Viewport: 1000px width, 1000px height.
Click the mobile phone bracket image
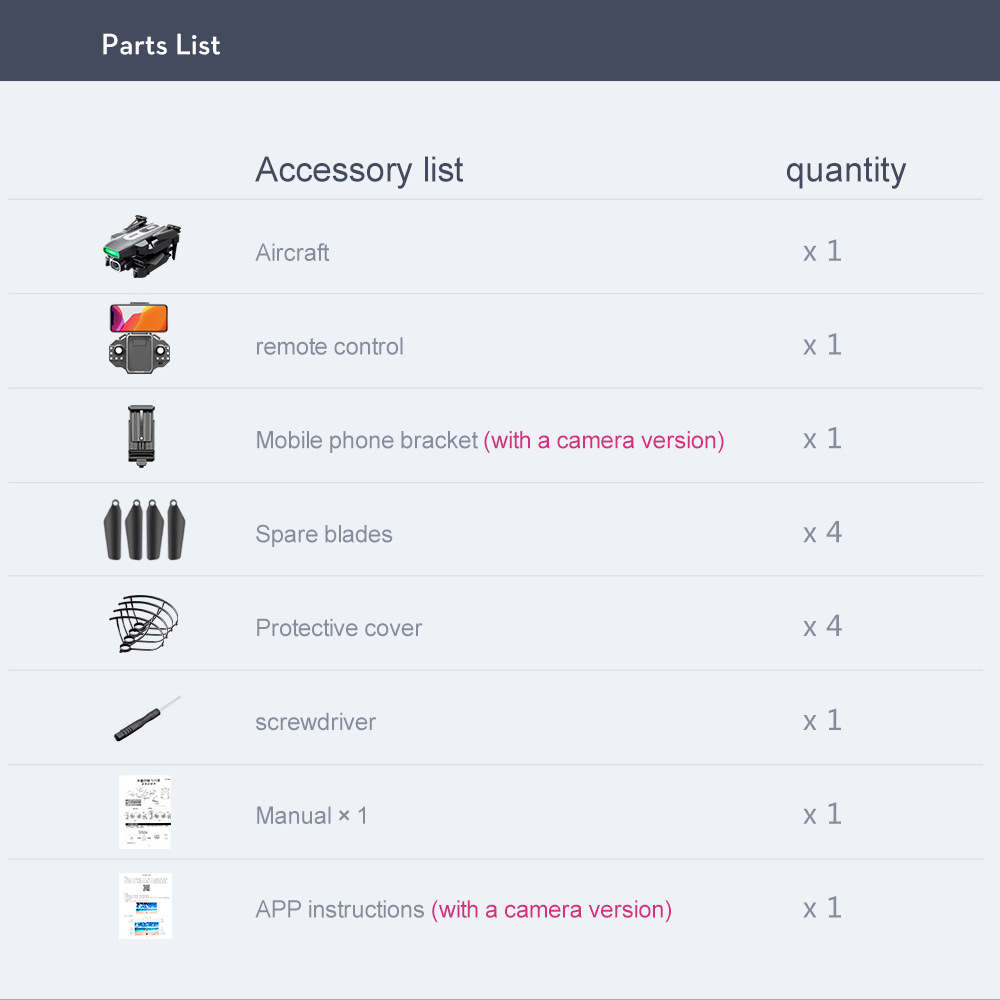pyautogui.click(x=141, y=436)
